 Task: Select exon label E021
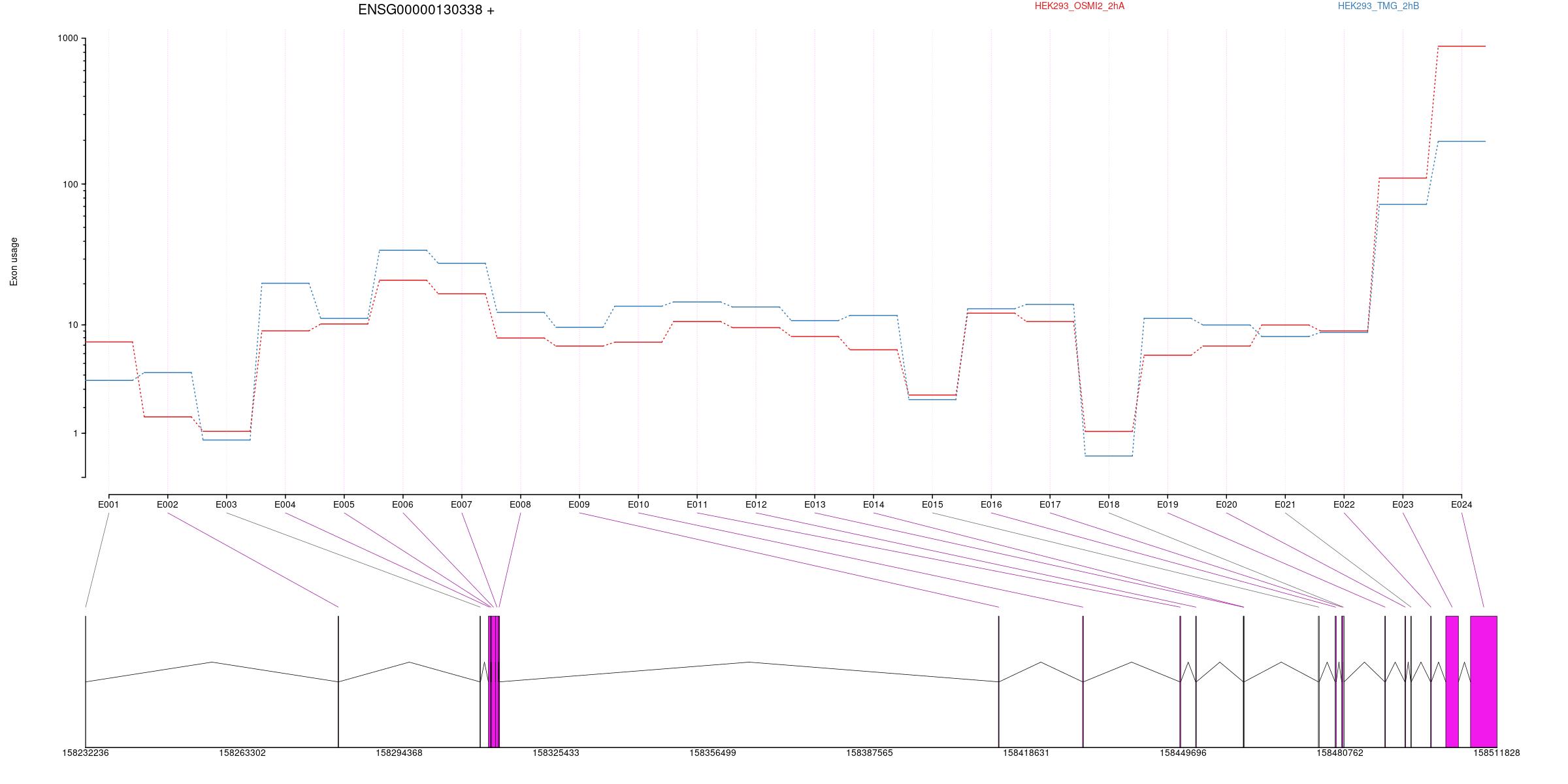[x=1285, y=504]
